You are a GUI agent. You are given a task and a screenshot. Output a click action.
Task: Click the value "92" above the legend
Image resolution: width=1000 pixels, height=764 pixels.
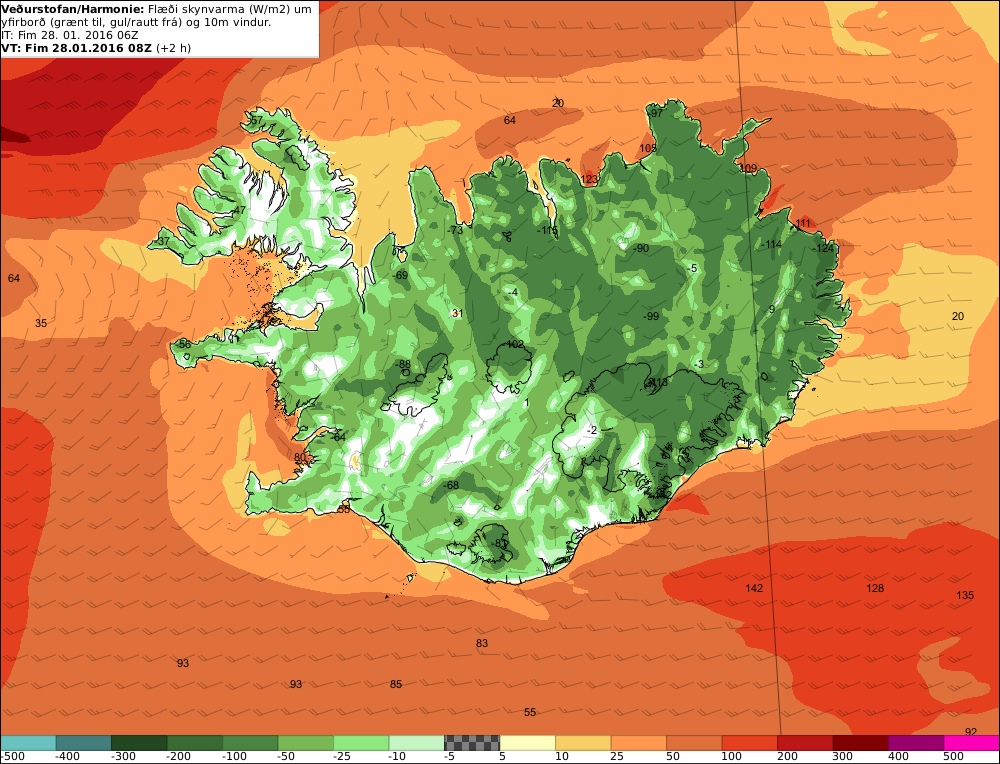click(971, 731)
